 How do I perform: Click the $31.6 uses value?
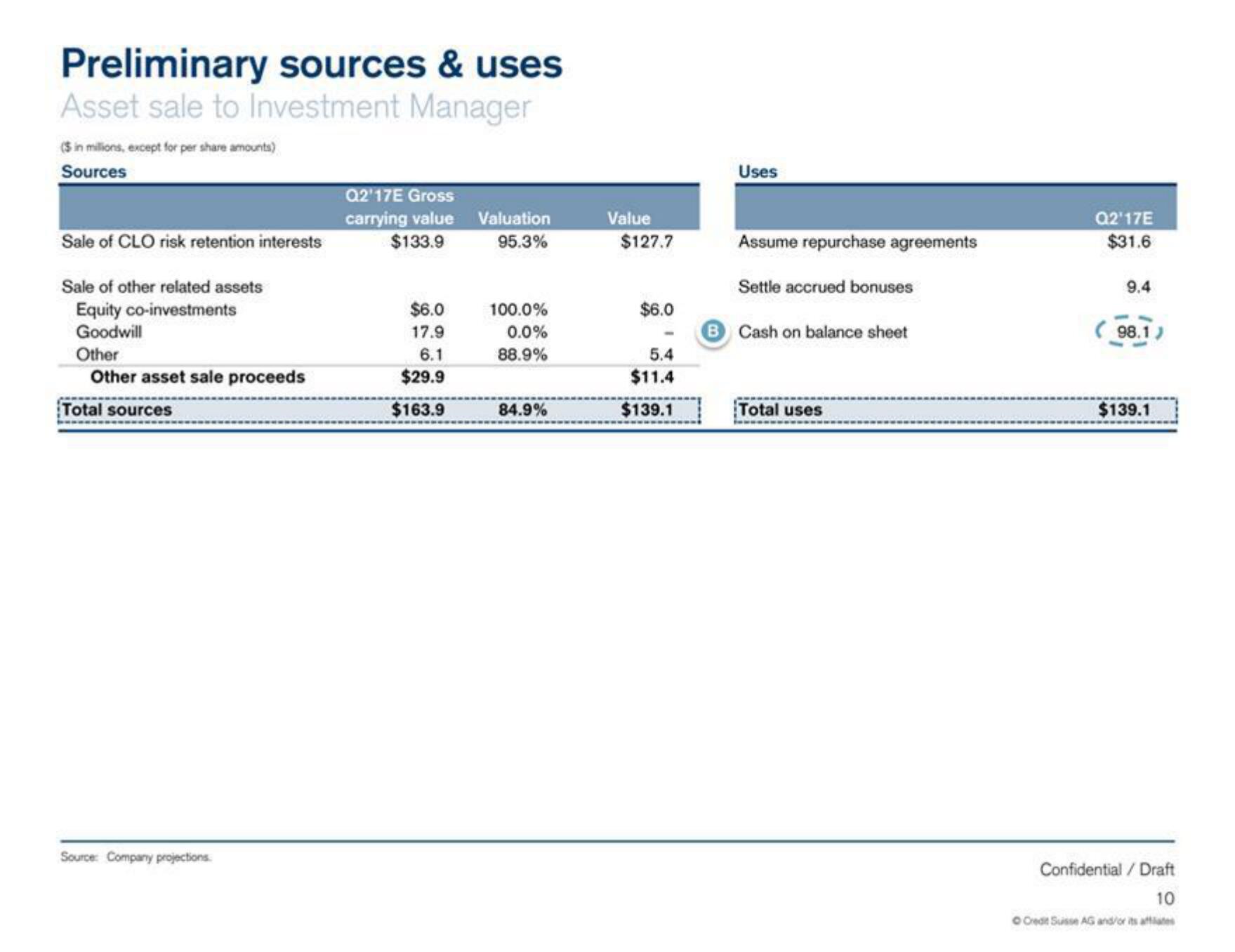1129,242
